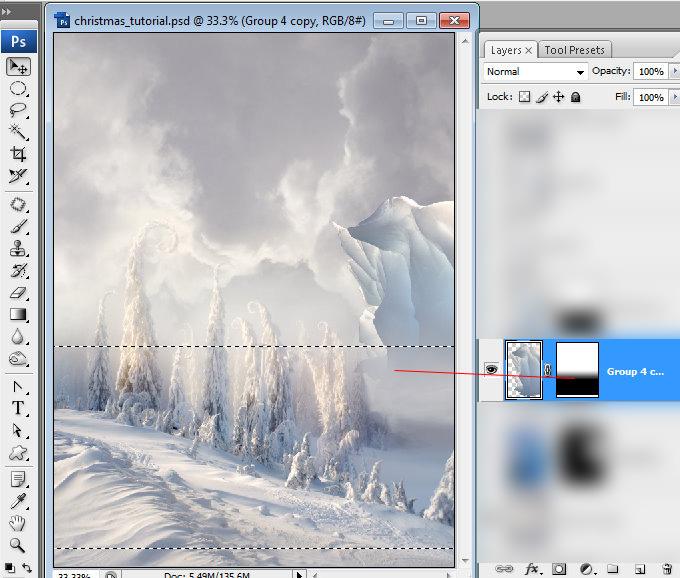Select the Move tool
This screenshot has height=578, width=680.
18,66
